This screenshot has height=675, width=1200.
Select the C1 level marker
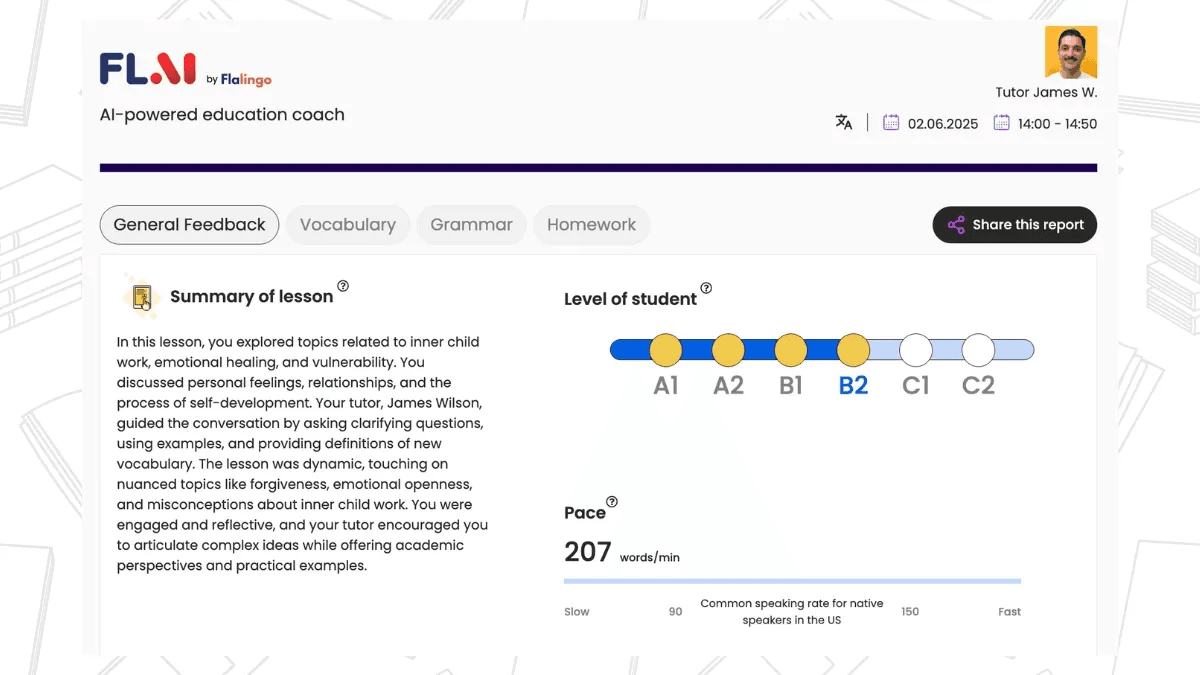point(916,350)
